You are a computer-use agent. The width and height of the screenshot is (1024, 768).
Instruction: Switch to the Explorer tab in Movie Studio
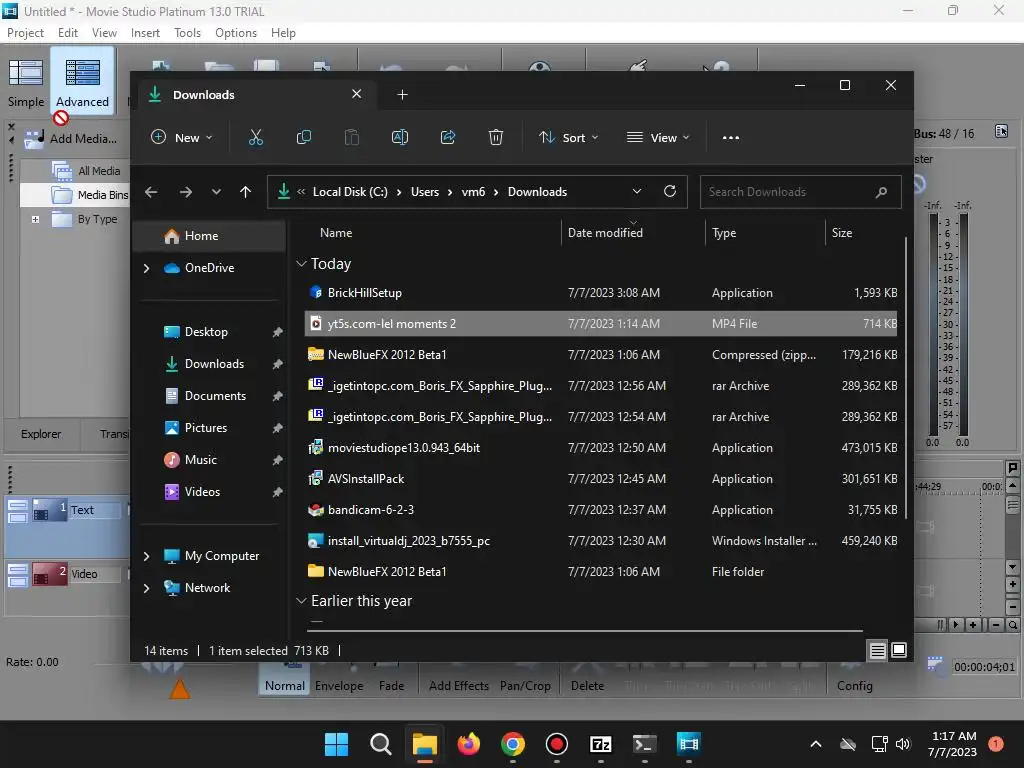tap(41, 434)
